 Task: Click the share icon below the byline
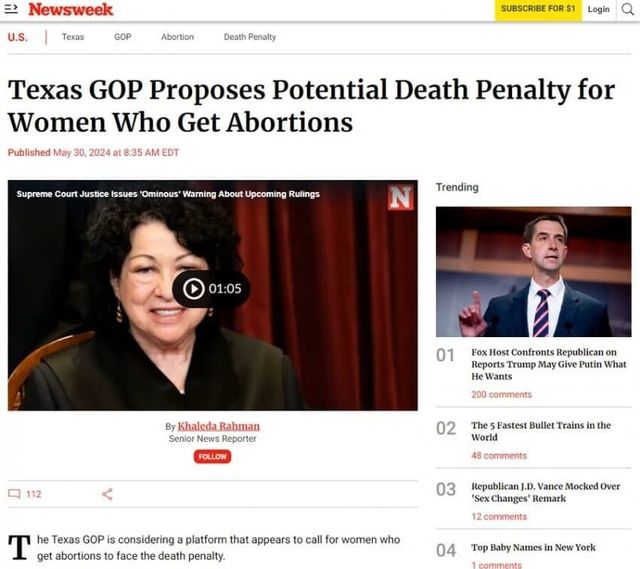tap(107, 494)
